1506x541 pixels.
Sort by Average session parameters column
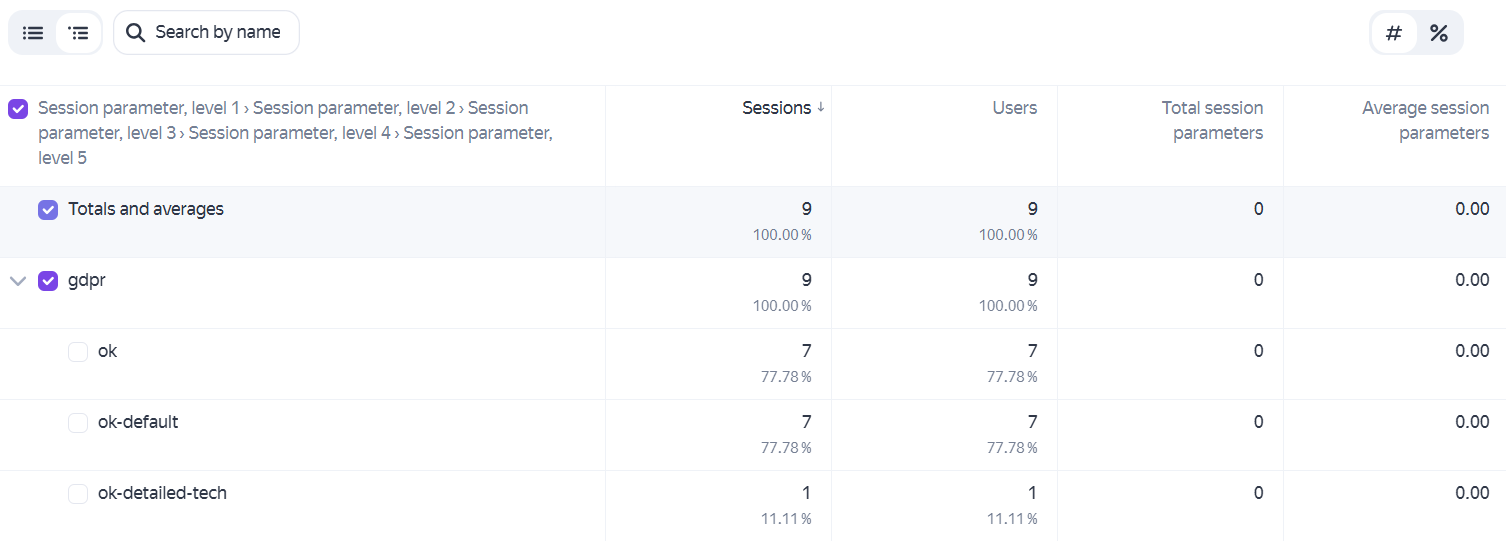point(1425,120)
